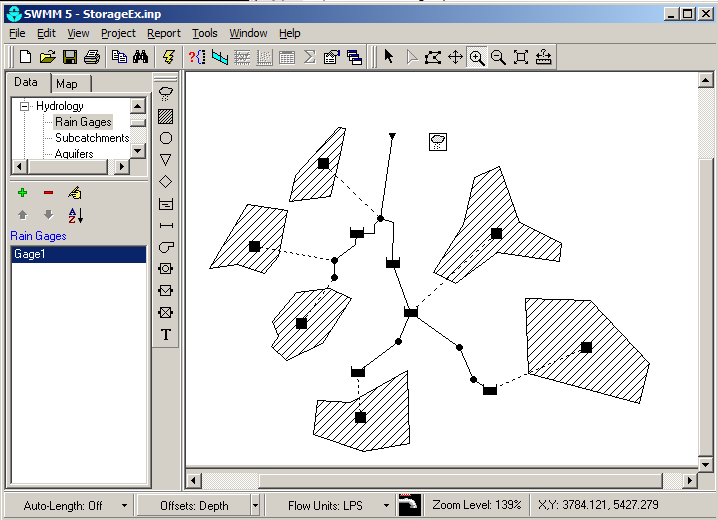Select Subcatchments in the tree
The height and width of the screenshot is (520, 718).
click(92, 138)
